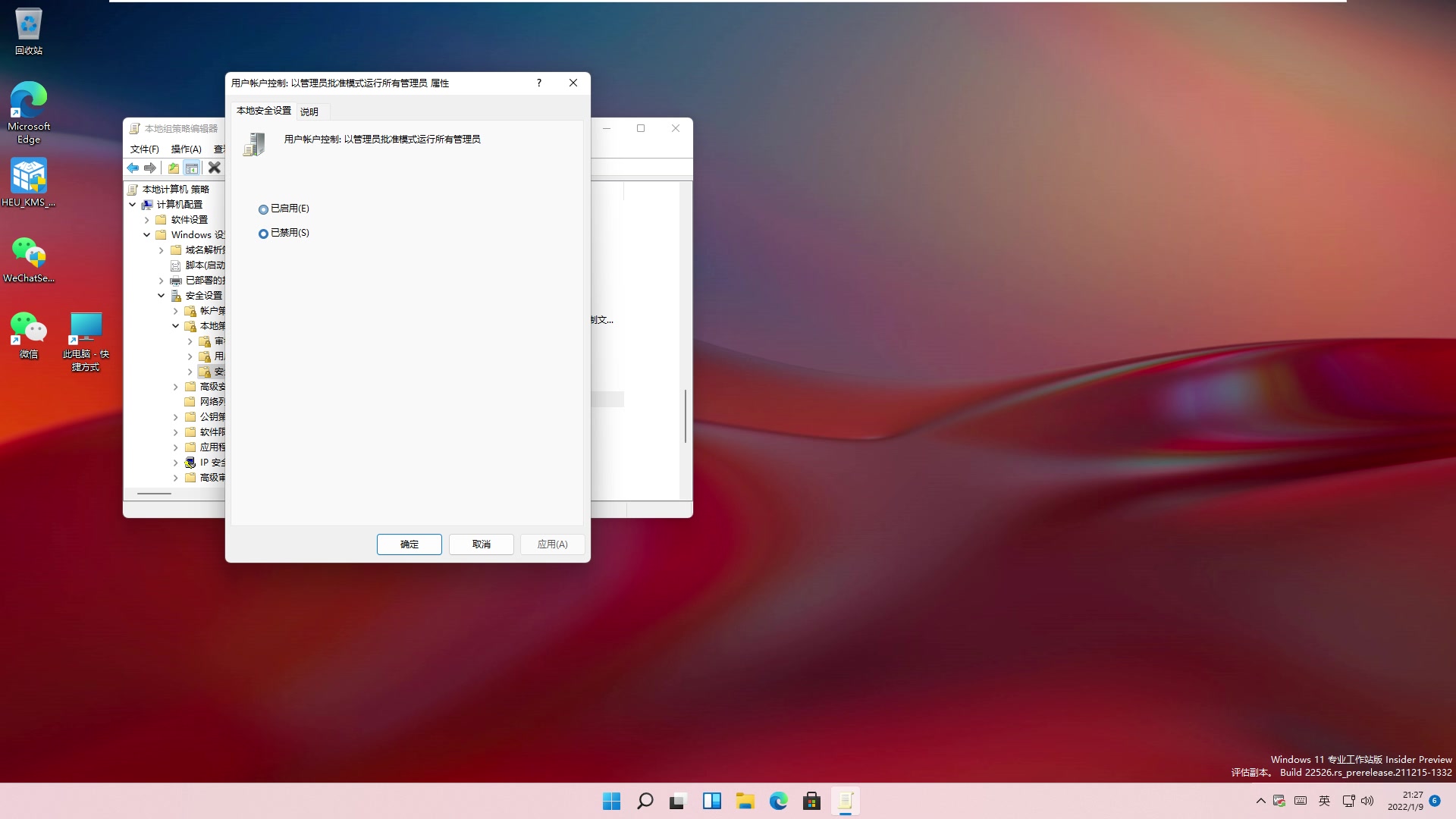Image resolution: width=1456 pixels, height=819 pixels.
Task: Select the 已启用(E) radio button
Action: point(264,209)
